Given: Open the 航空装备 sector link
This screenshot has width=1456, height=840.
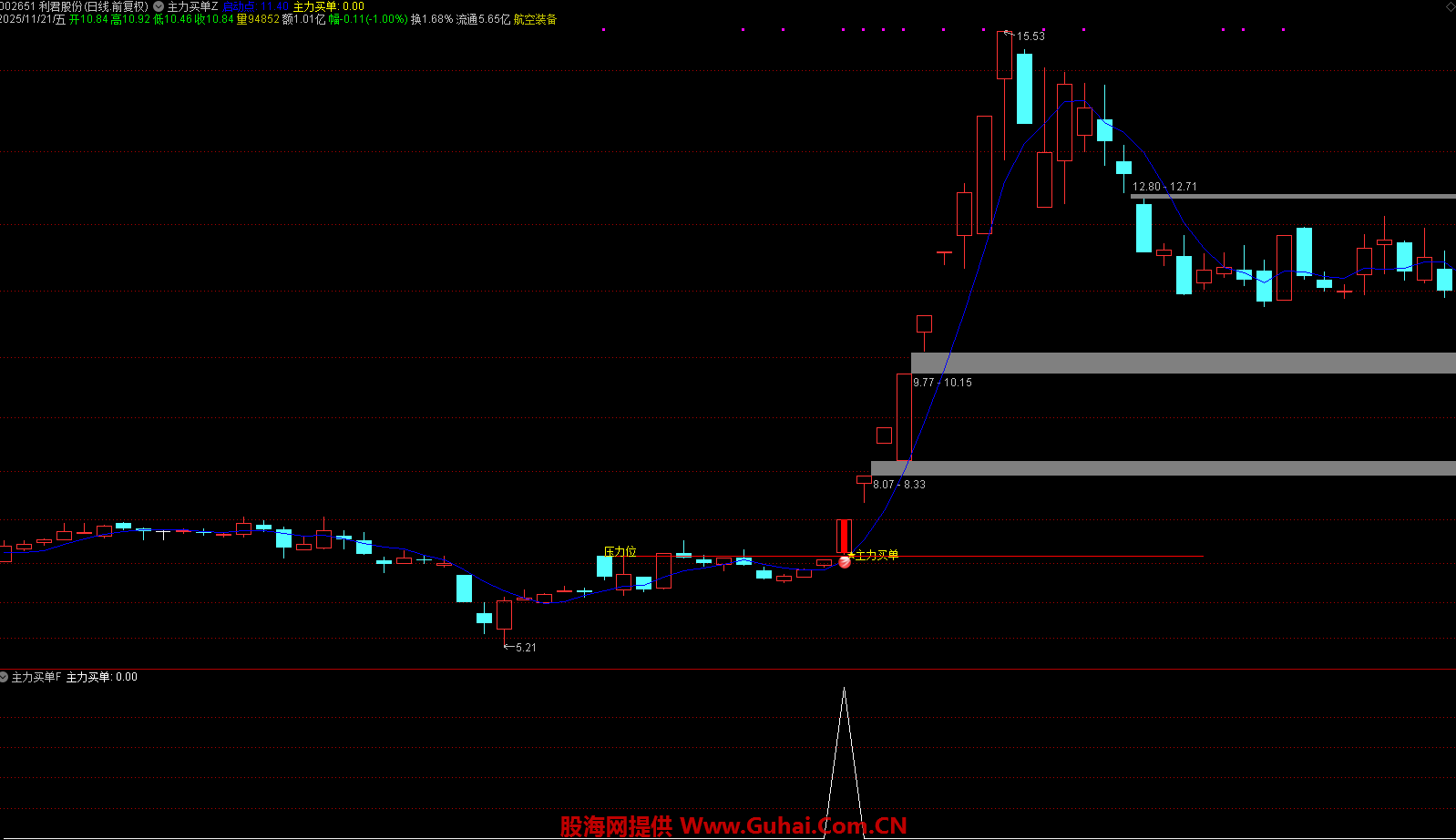Looking at the screenshot, I should [x=535, y=19].
